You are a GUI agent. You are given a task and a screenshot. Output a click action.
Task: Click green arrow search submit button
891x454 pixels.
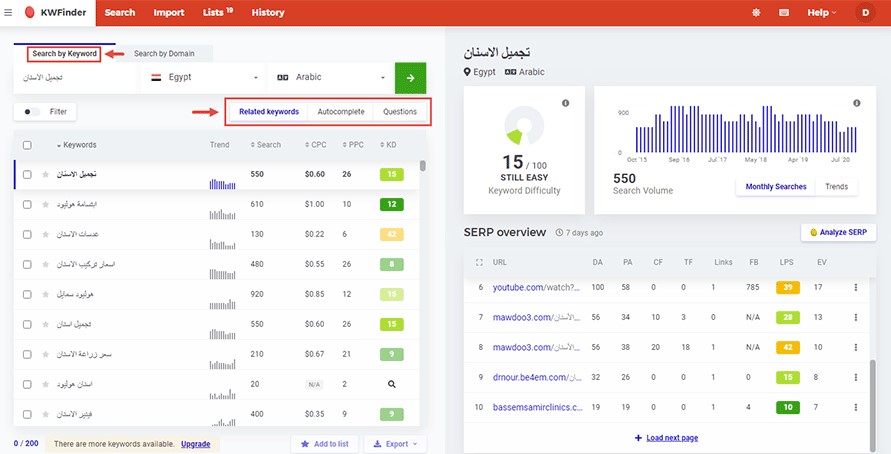coord(410,78)
